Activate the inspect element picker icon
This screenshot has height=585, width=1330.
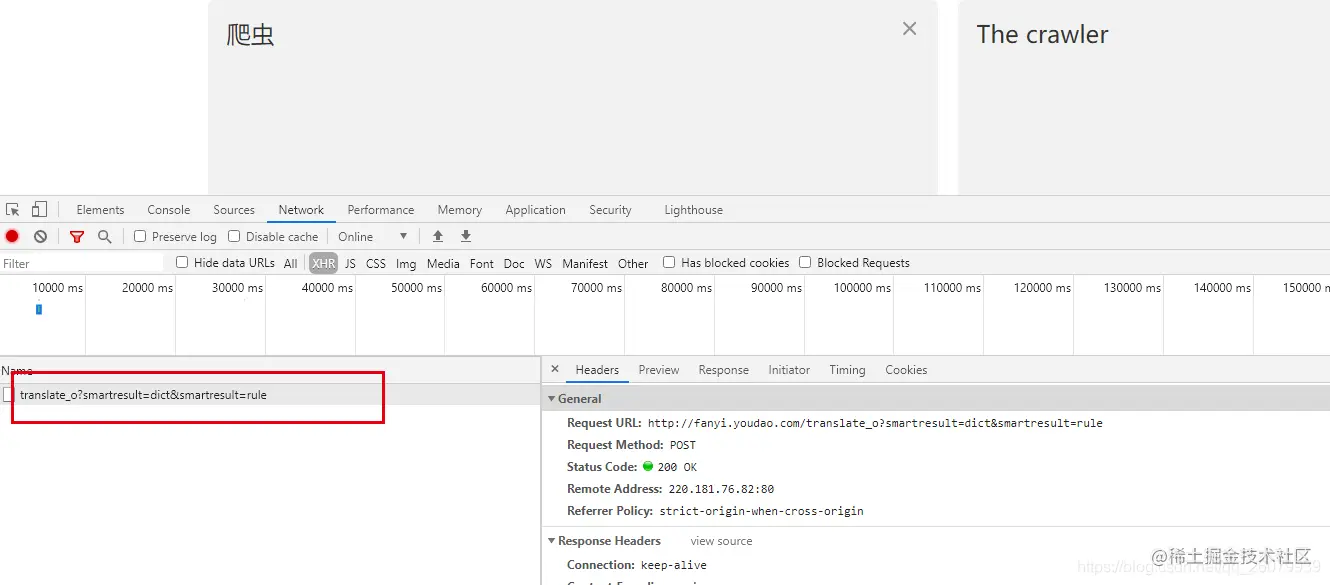[13, 210]
